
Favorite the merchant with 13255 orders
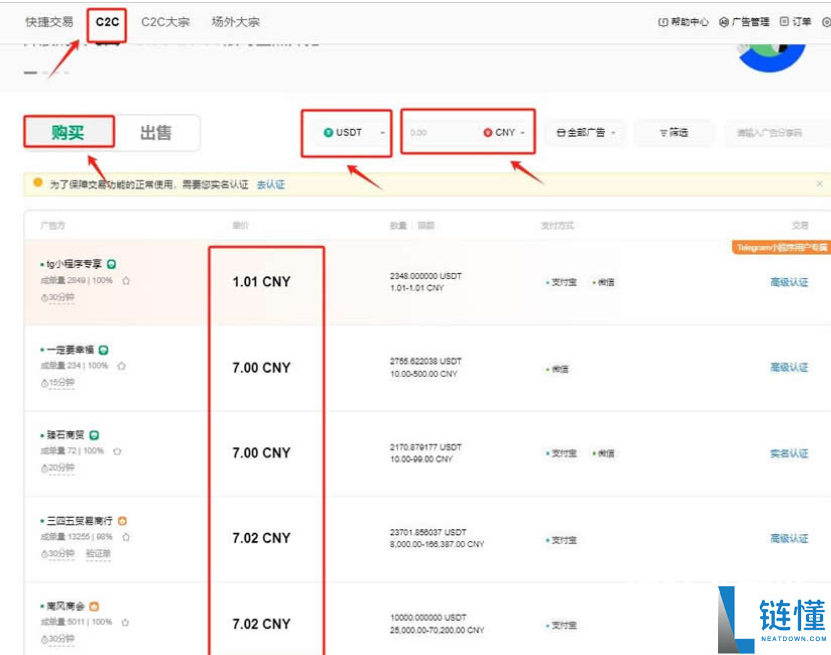click(126, 537)
